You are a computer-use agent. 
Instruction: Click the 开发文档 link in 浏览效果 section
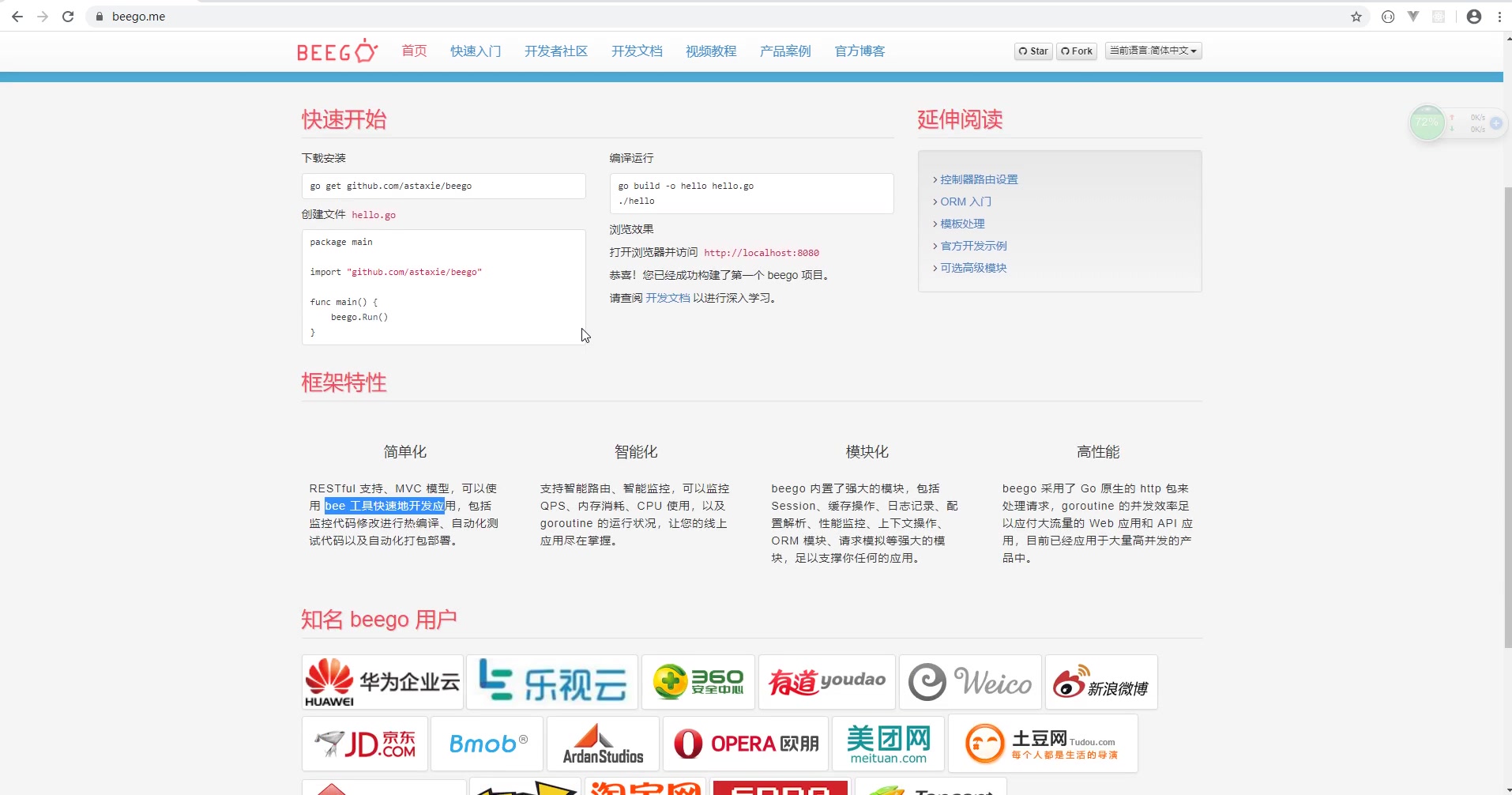click(668, 298)
